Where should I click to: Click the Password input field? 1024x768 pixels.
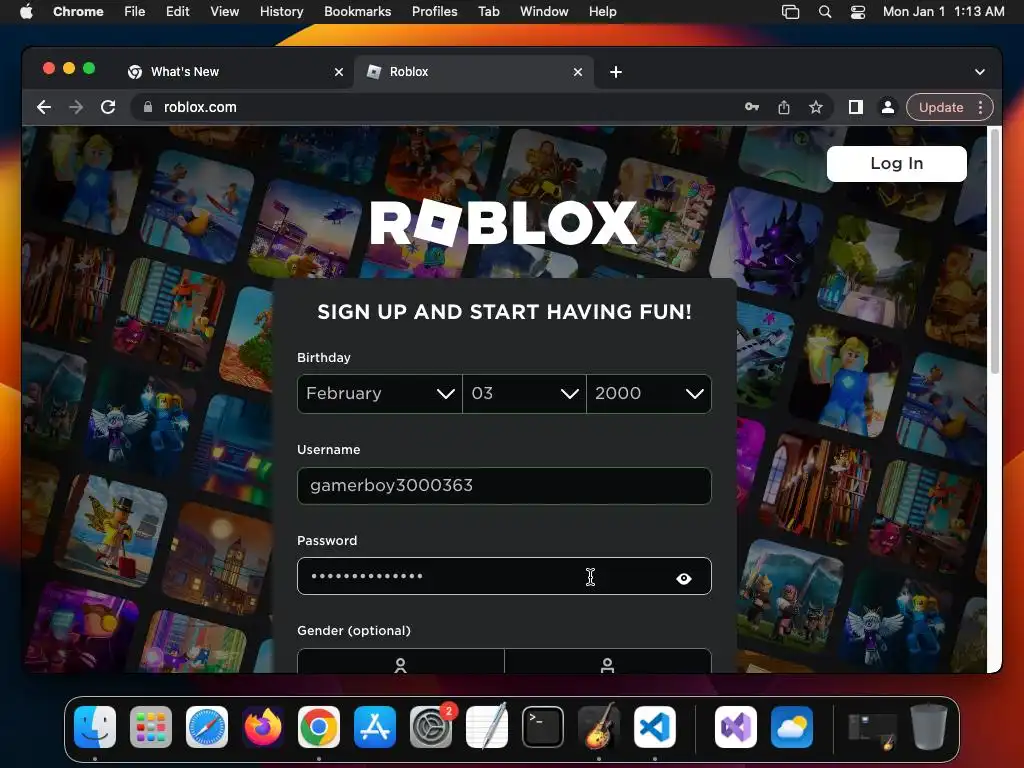pyautogui.click(x=504, y=576)
